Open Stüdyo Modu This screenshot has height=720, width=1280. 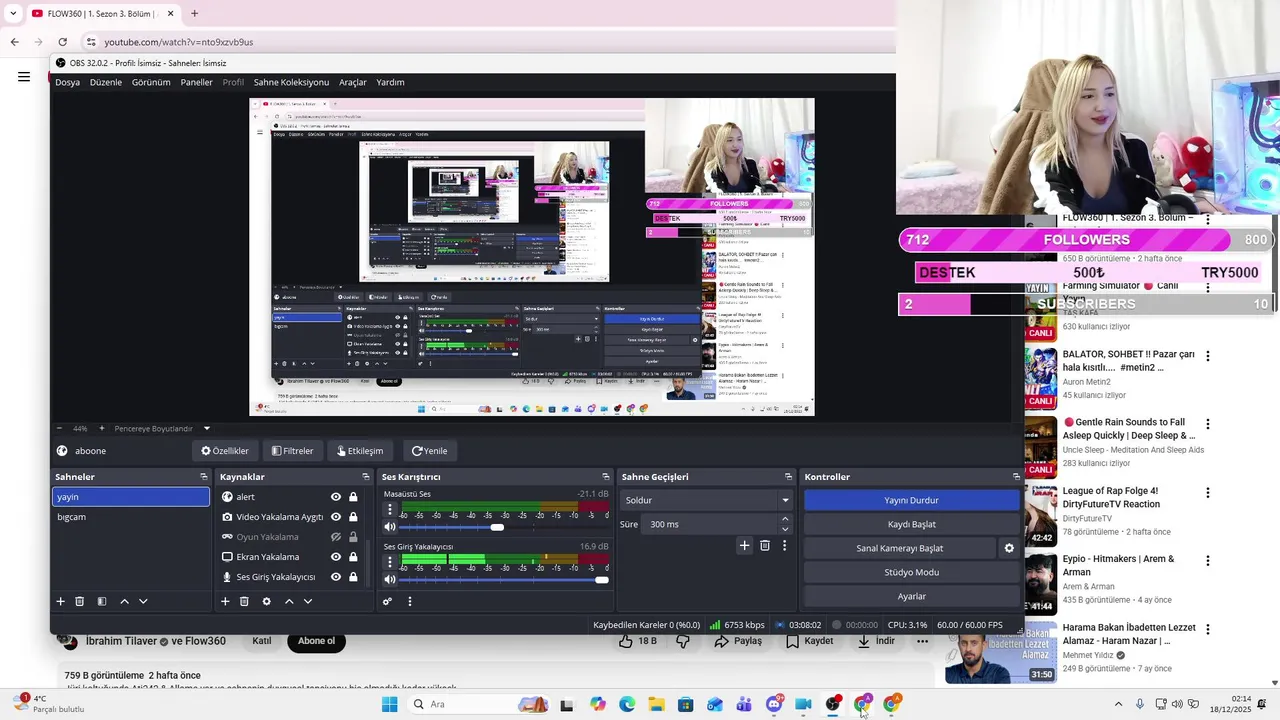[911, 572]
